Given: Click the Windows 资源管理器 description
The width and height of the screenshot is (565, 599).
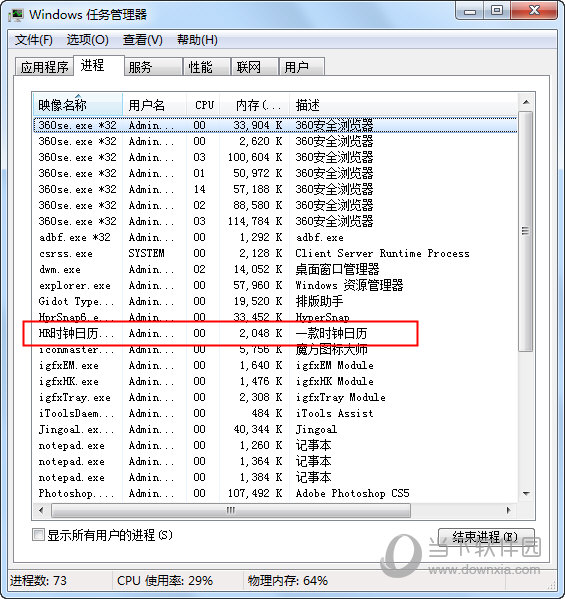Looking at the screenshot, I should coord(349,286).
